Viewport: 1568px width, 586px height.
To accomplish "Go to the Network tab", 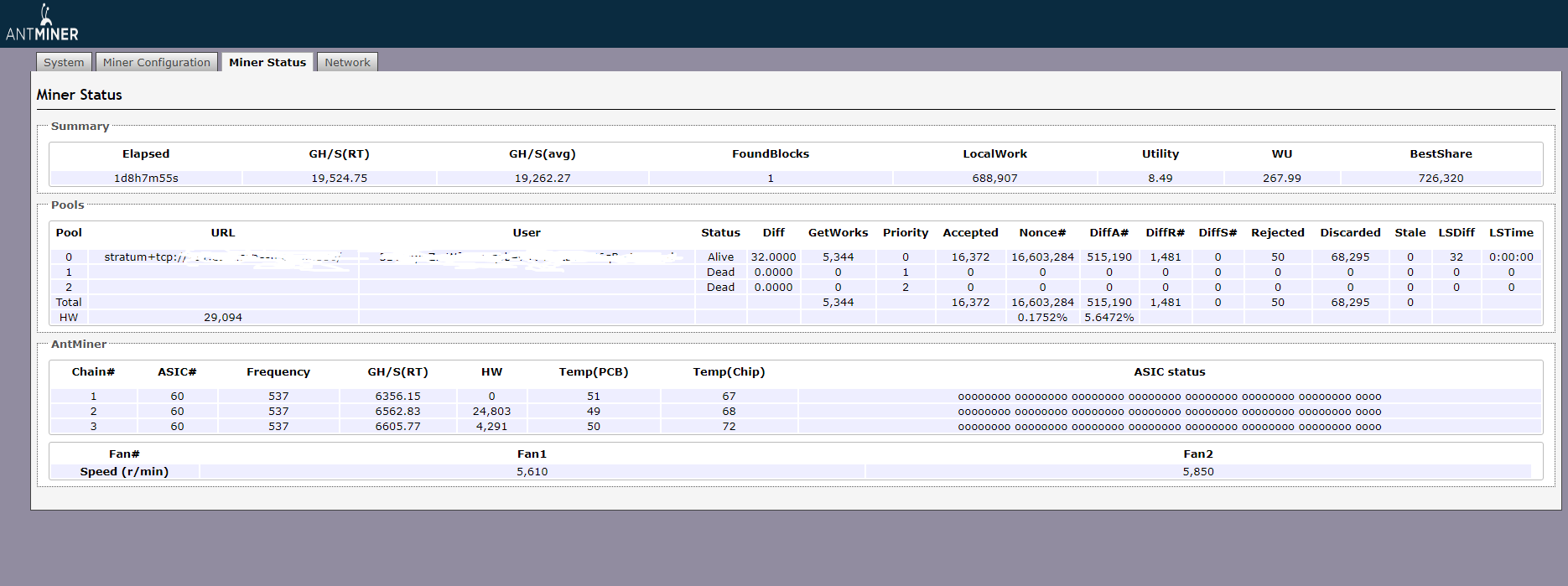I will click(347, 62).
